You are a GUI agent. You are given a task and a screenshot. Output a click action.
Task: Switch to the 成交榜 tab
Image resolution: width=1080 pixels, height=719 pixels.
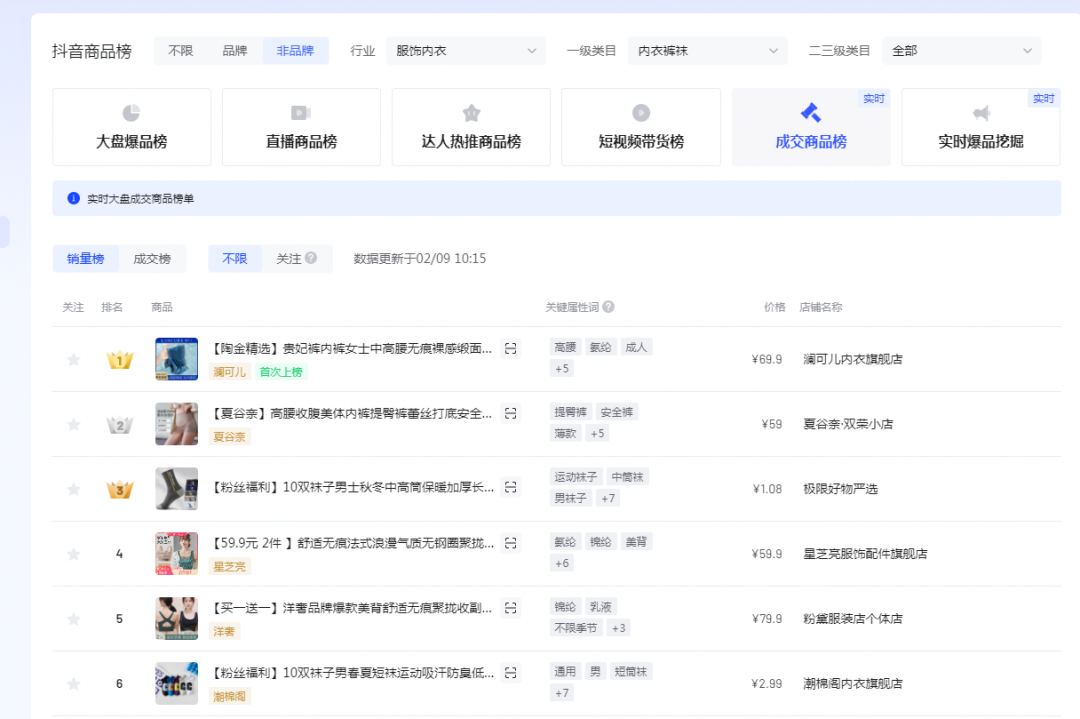pyautogui.click(x=153, y=257)
